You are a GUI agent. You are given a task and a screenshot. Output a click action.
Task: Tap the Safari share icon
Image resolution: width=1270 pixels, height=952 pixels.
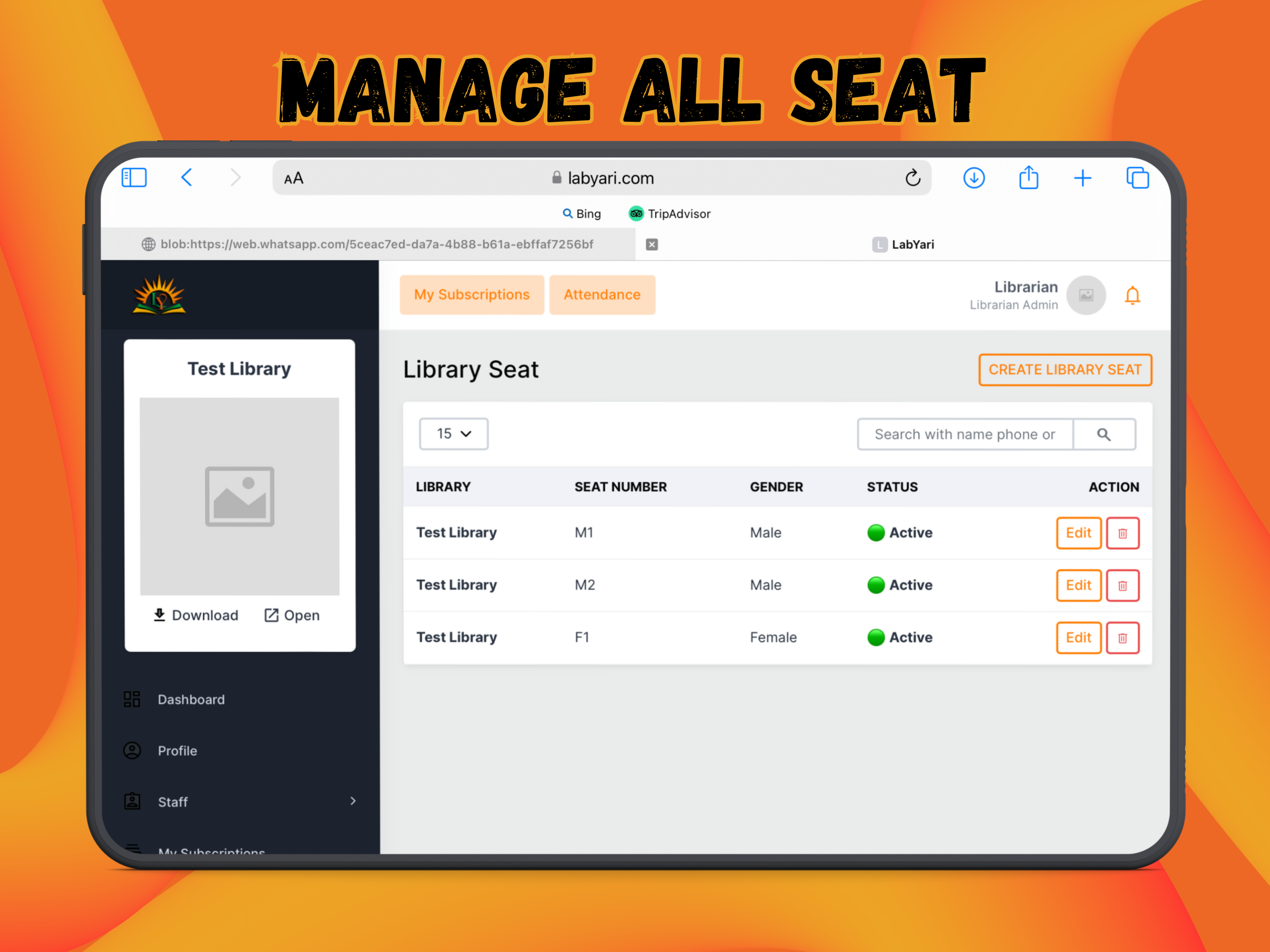coord(1028,178)
